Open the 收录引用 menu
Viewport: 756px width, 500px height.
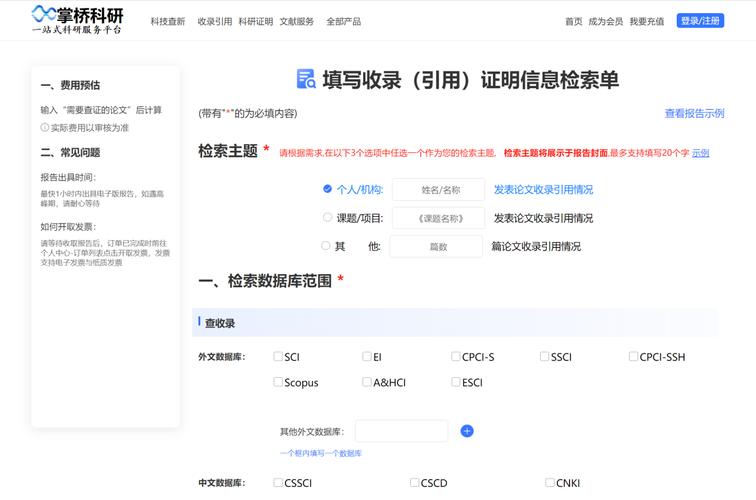[215, 21]
